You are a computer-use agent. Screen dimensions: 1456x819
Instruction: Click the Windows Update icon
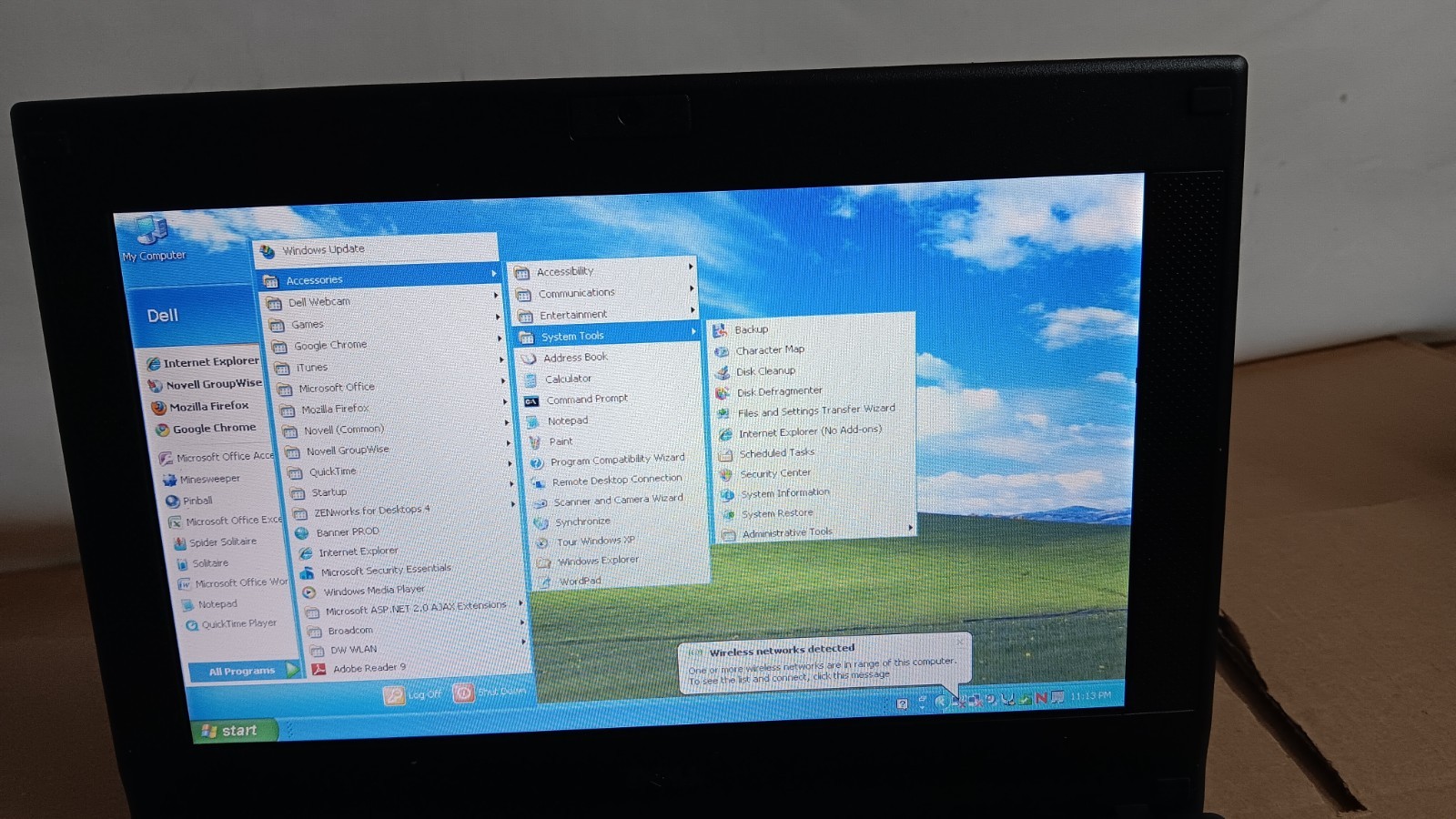(x=268, y=251)
